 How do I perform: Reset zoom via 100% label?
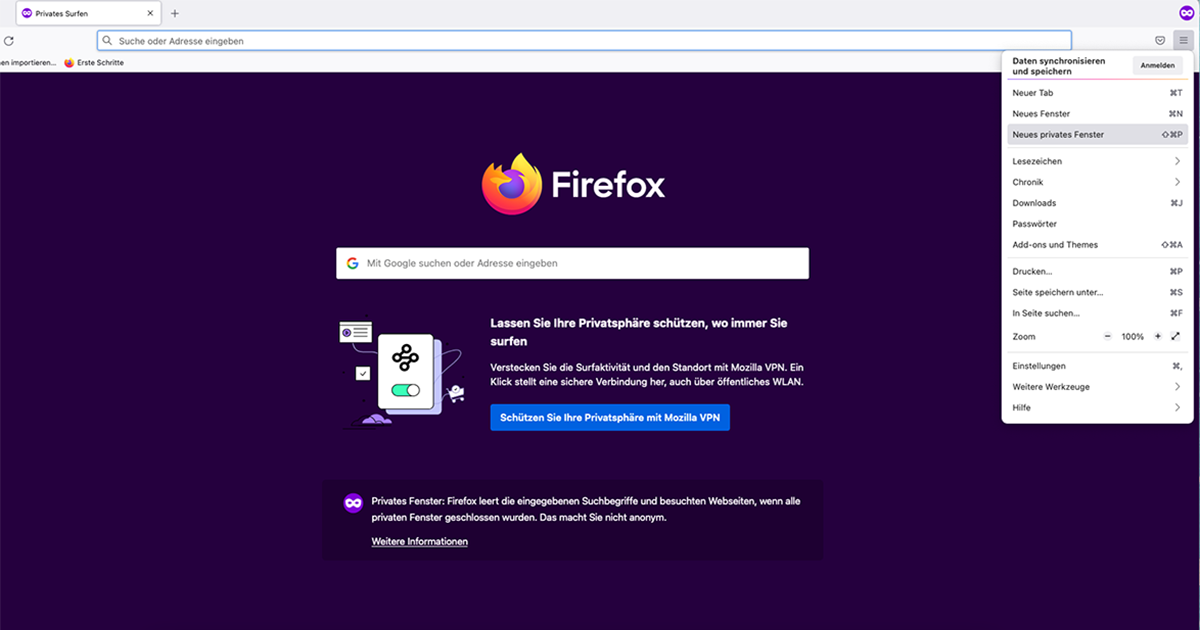(x=1133, y=337)
